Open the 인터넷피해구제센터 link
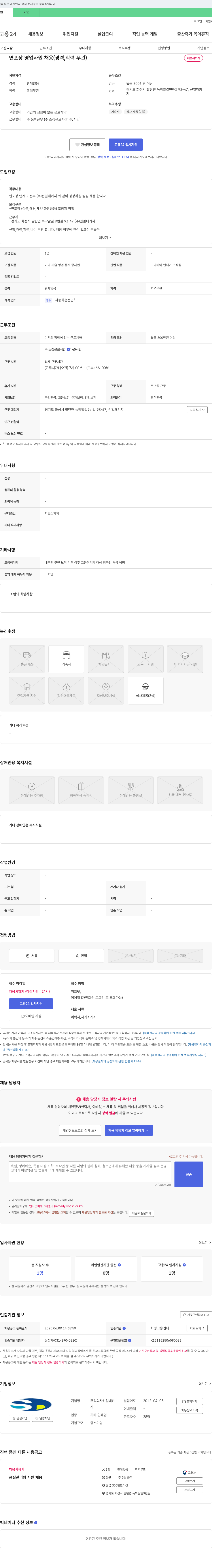 point(56,1206)
